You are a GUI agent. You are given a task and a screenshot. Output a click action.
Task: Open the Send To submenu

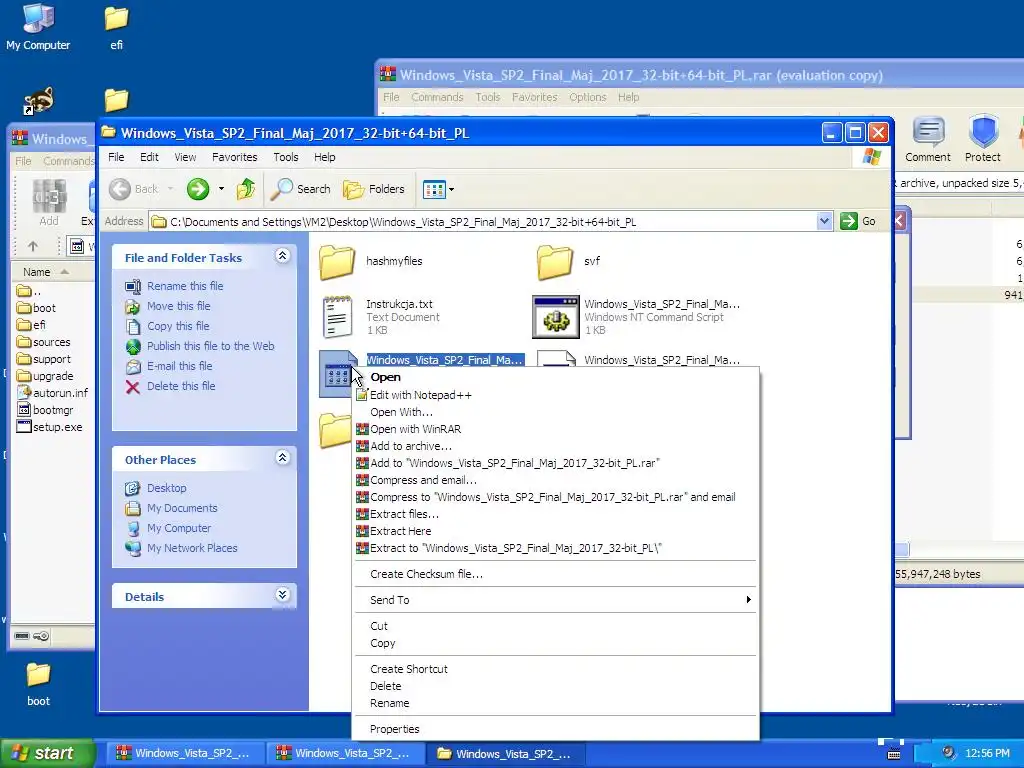(x=556, y=600)
